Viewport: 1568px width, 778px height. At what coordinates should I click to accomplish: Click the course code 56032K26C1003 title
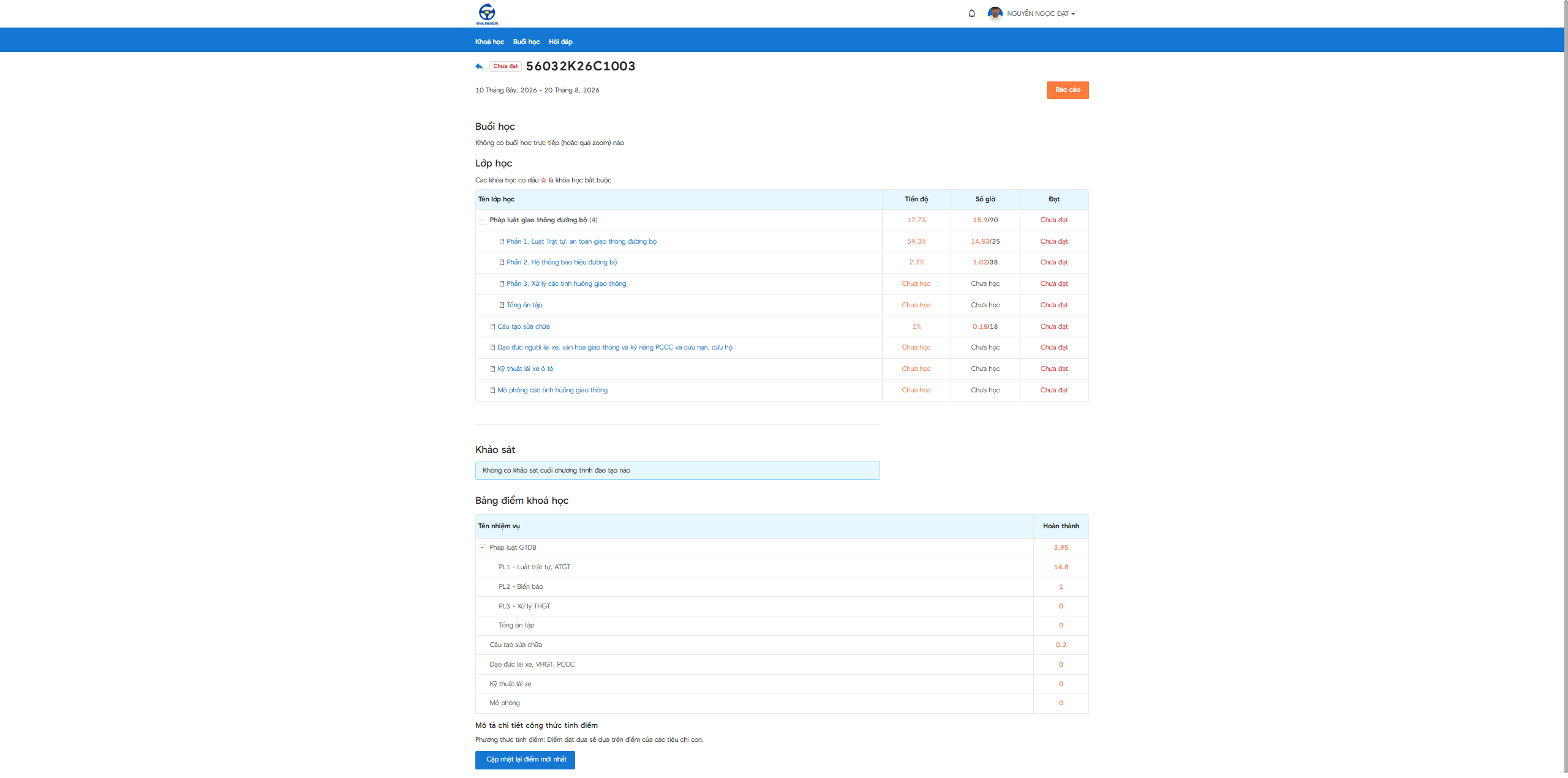580,66
